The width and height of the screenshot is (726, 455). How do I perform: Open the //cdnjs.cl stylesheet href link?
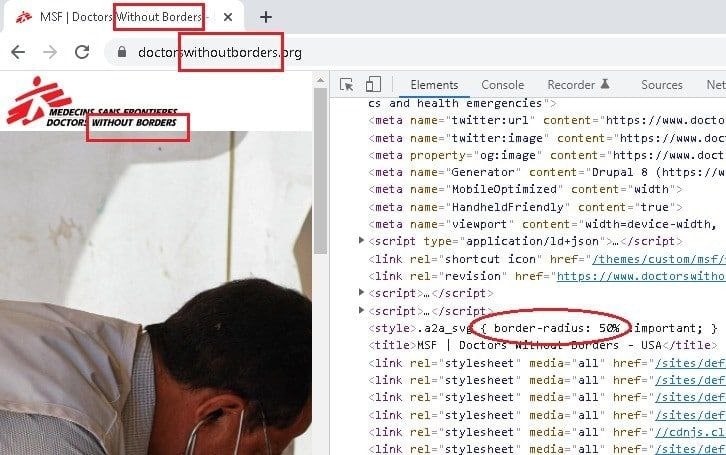point(690,432)
